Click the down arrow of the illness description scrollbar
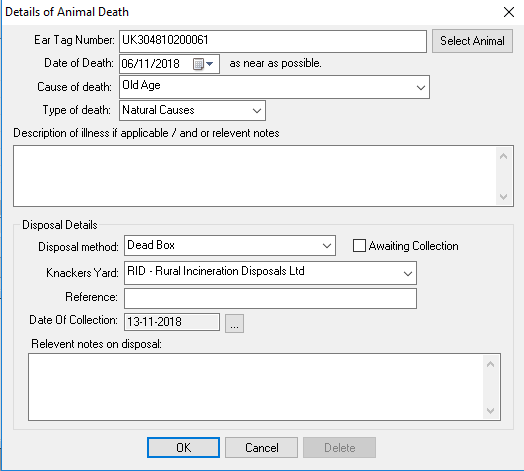524x471 pixels. [503, 197]
